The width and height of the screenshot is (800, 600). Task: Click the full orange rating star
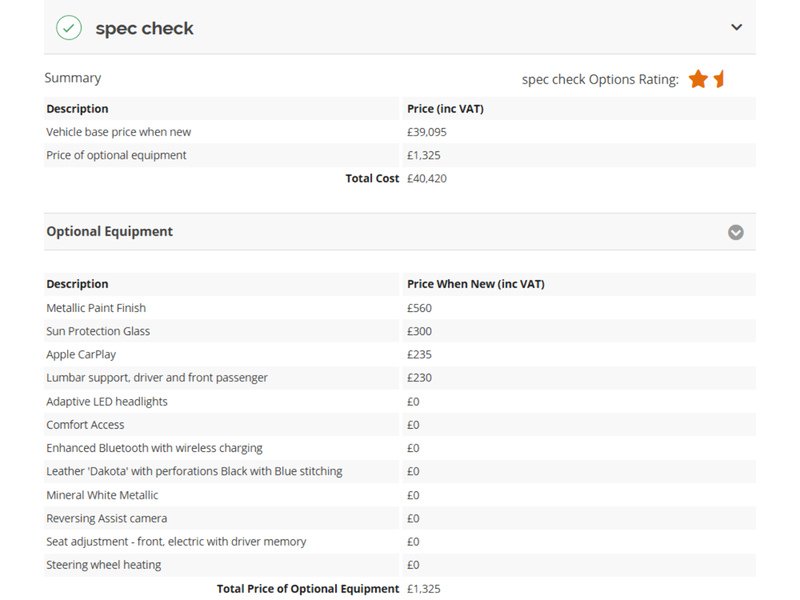(x=698, y=79)
